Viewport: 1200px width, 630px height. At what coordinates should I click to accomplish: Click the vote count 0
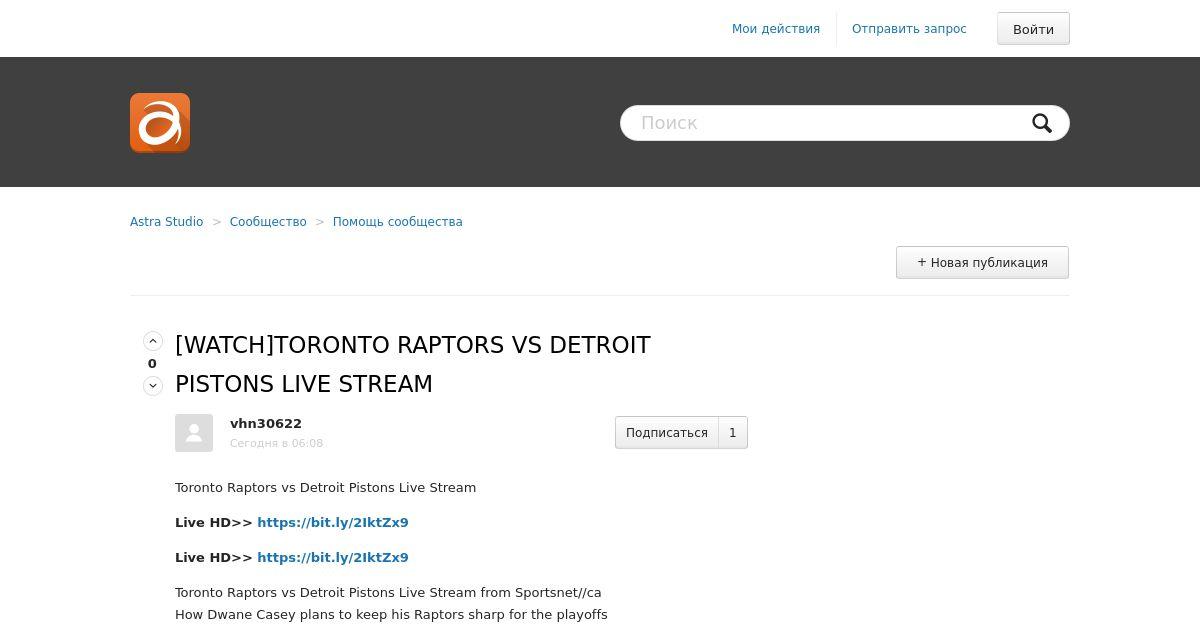[152, 364]
